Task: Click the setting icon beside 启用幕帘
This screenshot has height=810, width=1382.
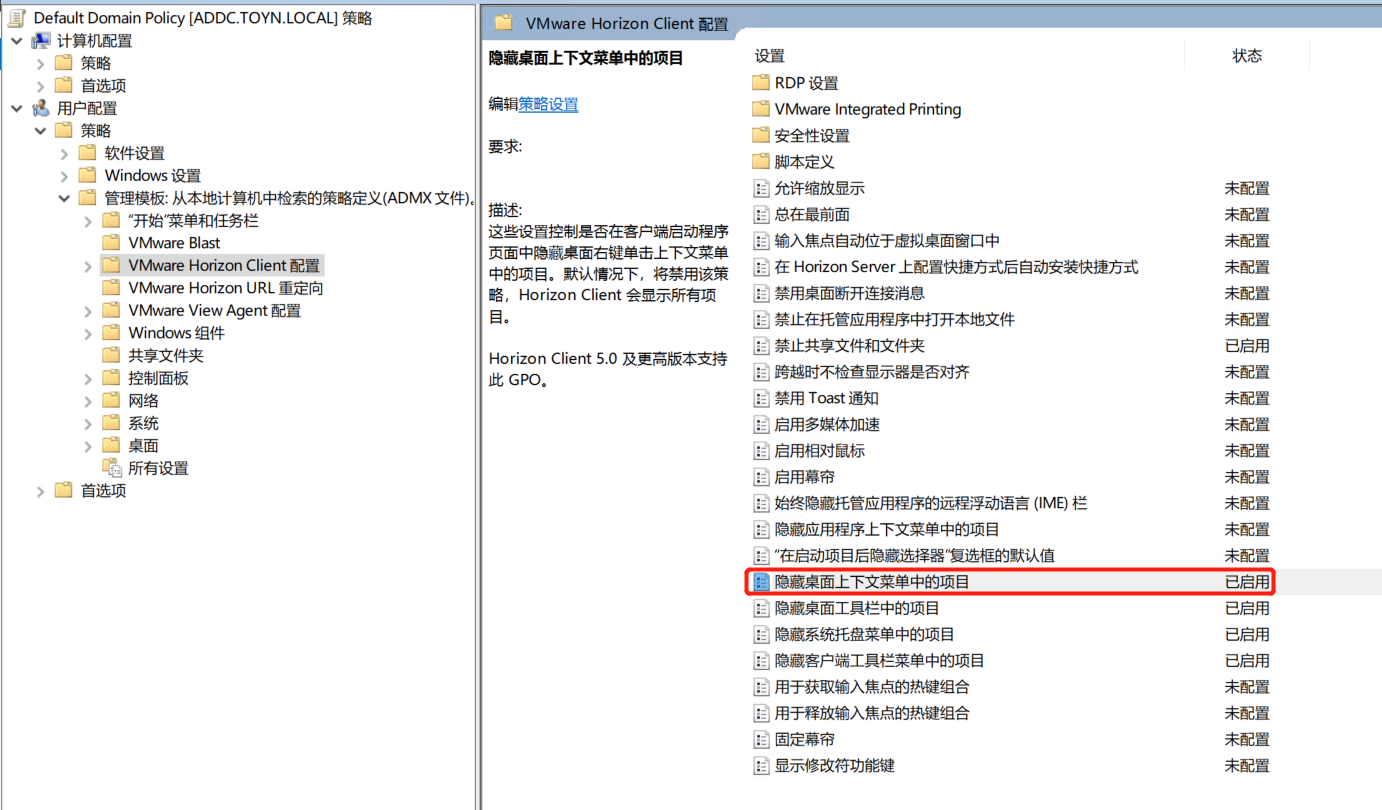Action: tap(760, 477)
